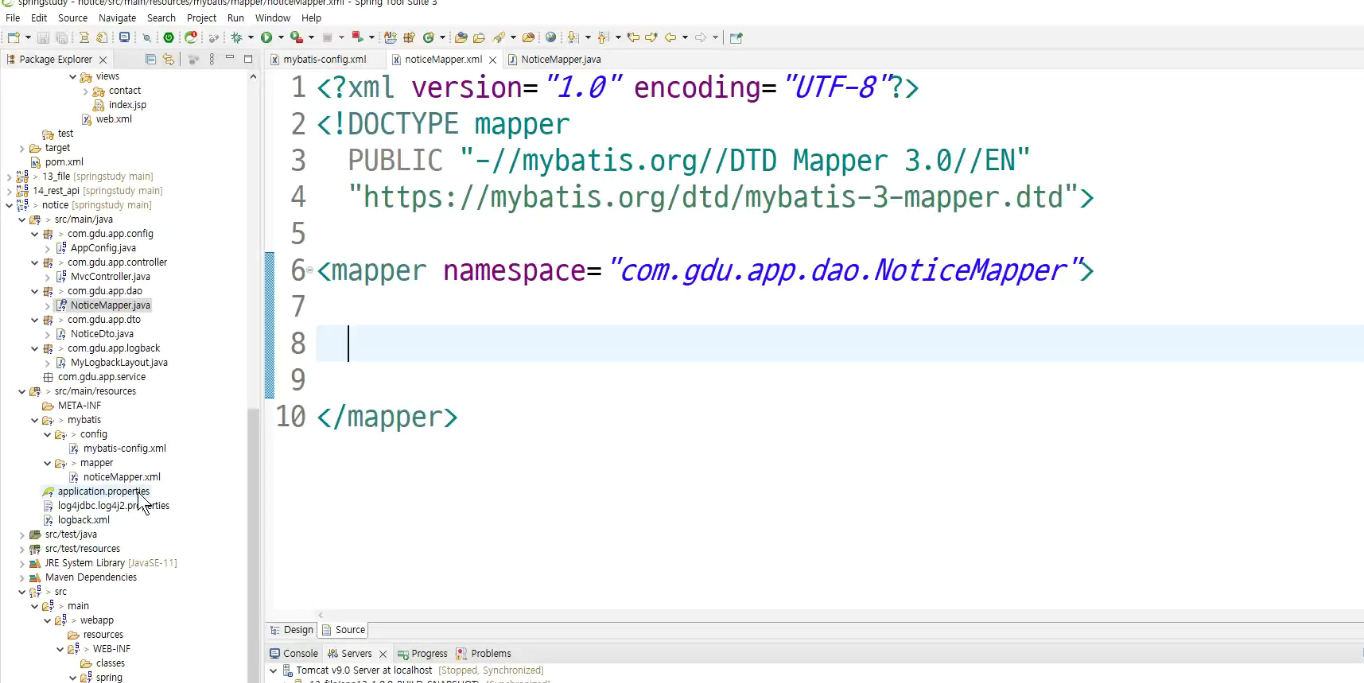
Task: Open dropdown arrow beside the Run button
Action: [281, 37]
